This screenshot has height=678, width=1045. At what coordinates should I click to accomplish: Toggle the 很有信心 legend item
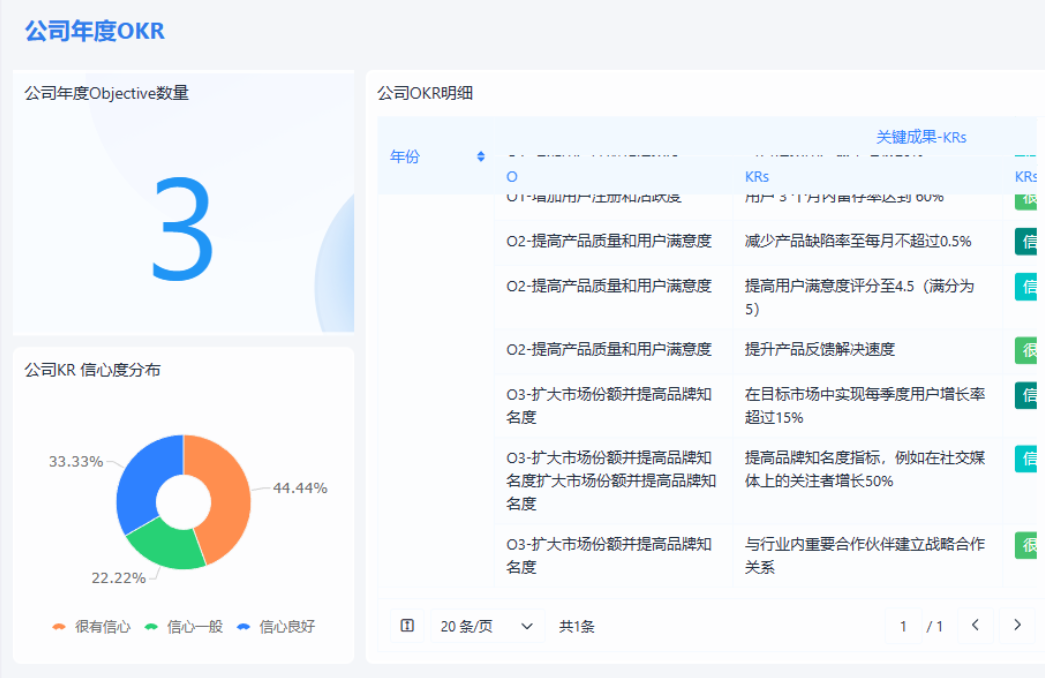click(92, 627)
